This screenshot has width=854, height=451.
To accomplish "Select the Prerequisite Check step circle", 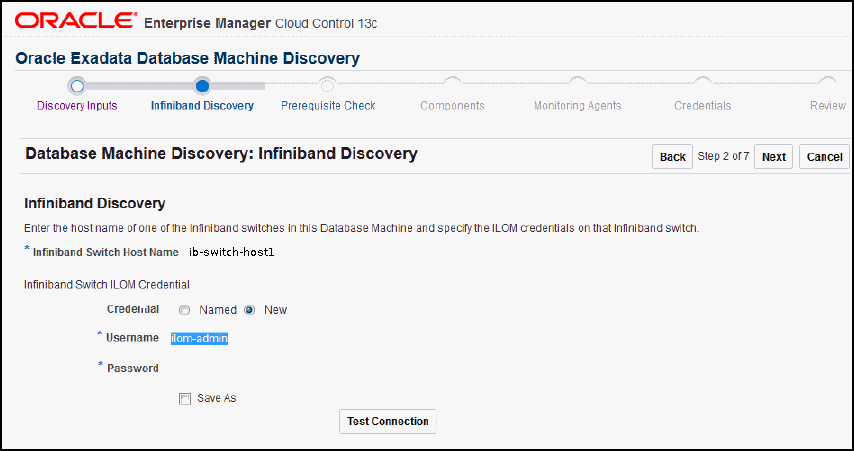I will [x=327, y=86].
